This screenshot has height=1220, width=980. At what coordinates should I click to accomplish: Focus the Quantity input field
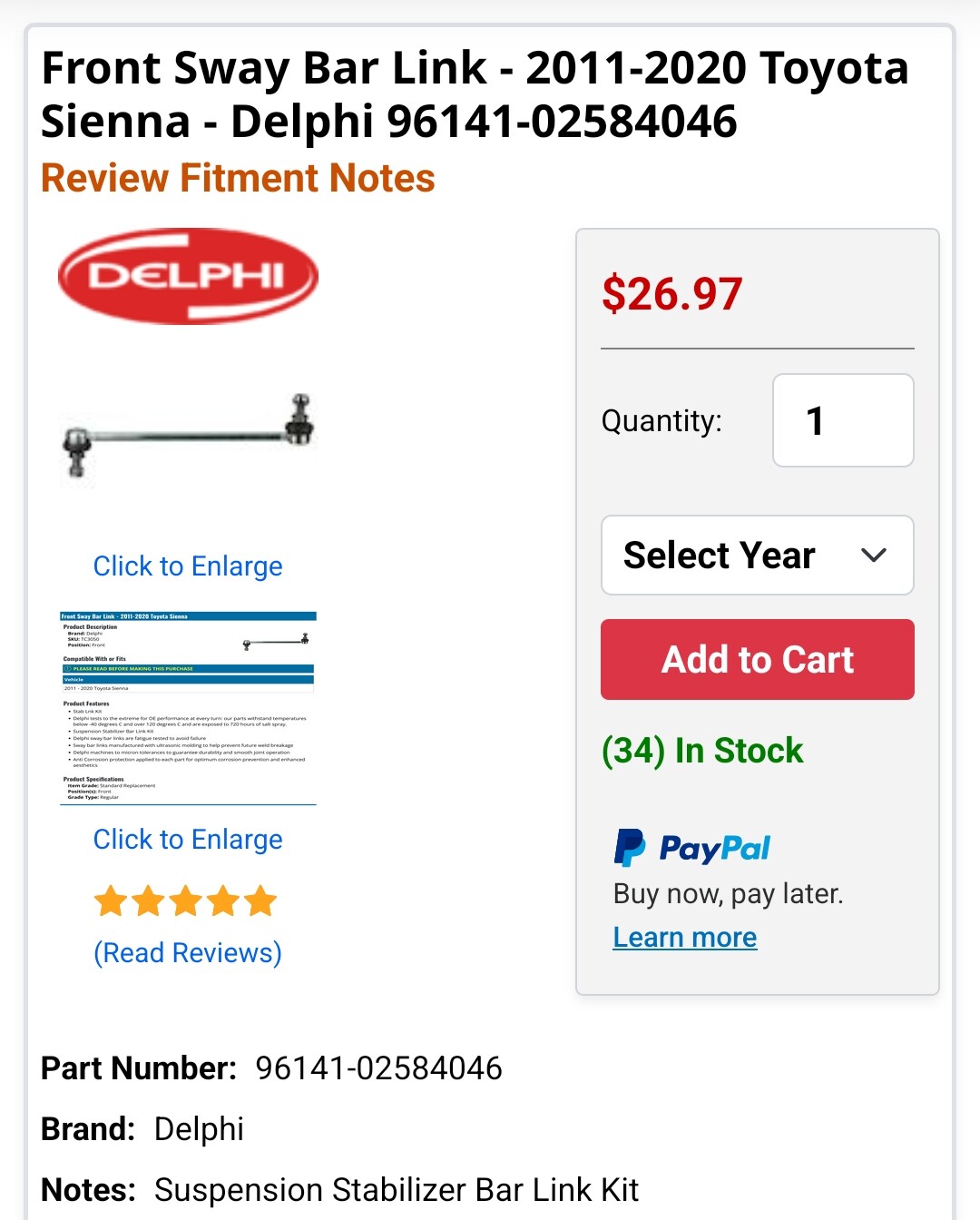[x=842, y=420]
